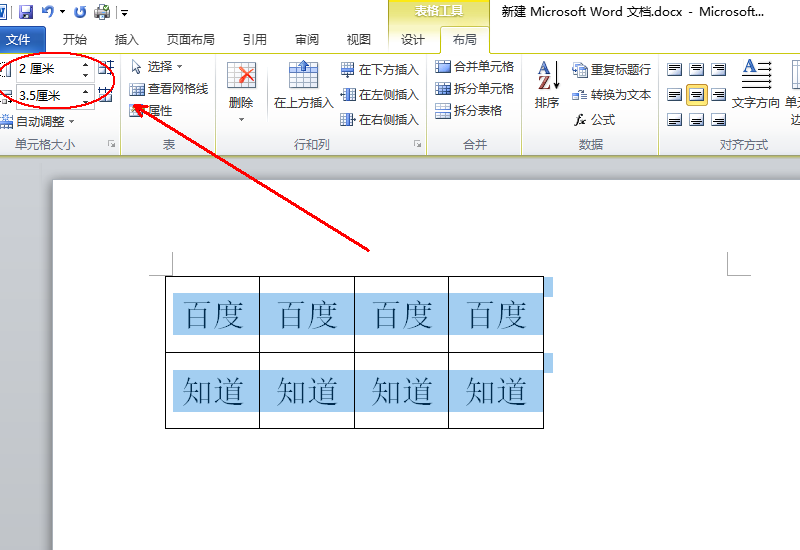This screenshot has width=800, height=550.
Task: Save the document with floppy disk icon
Action: (x=26, y=11)
